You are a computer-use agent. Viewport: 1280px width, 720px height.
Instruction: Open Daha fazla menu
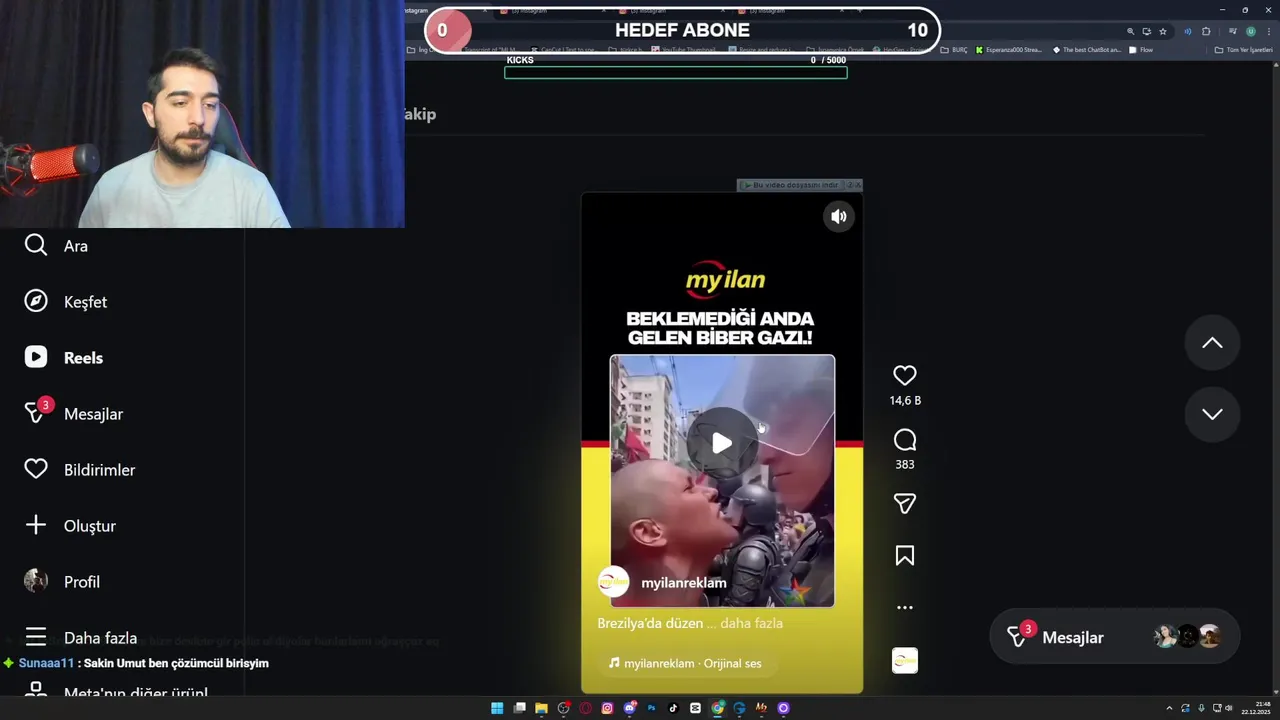coord(80,637)
